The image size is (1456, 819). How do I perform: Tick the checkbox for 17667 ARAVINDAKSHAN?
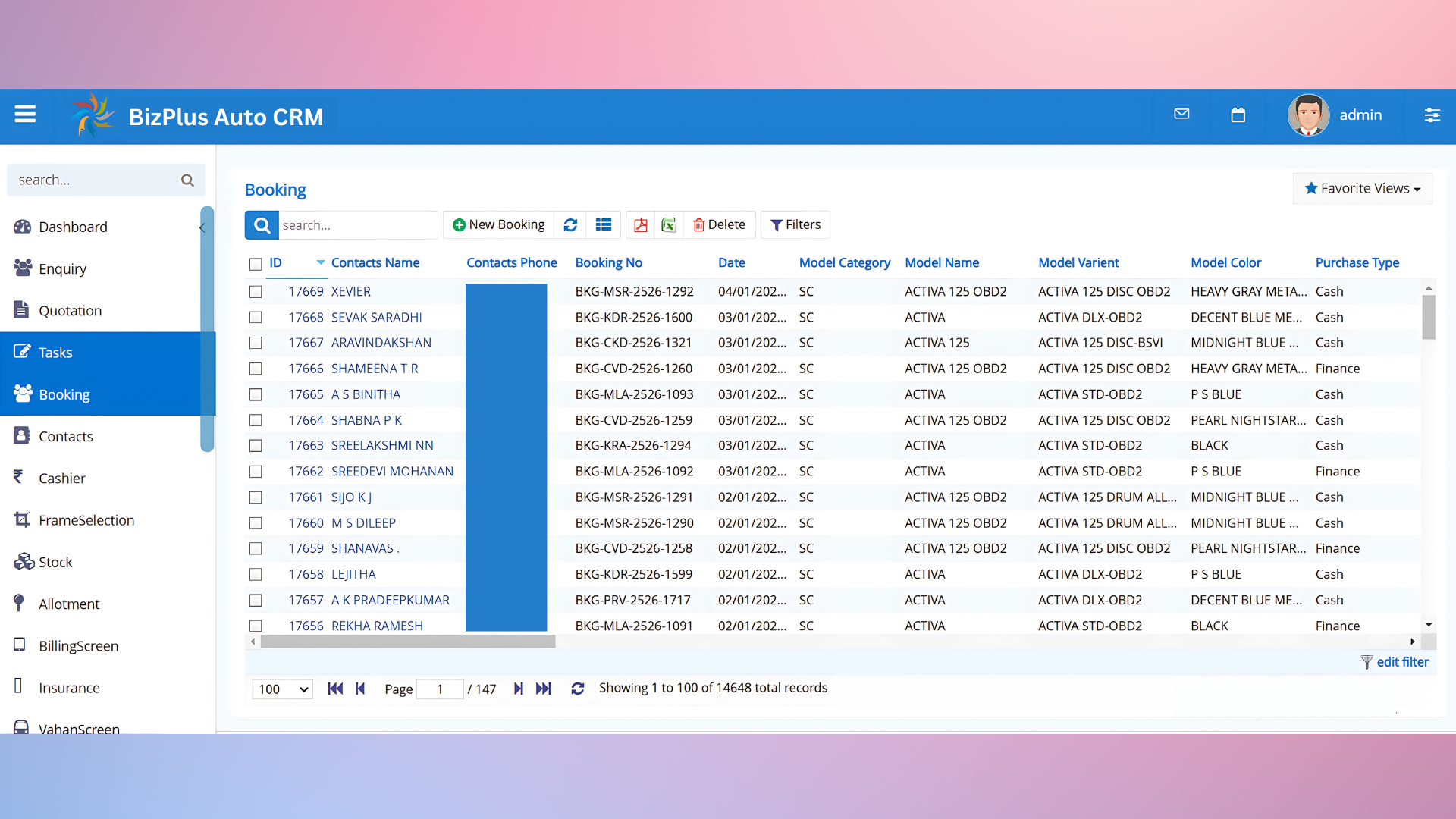(256, 343)
